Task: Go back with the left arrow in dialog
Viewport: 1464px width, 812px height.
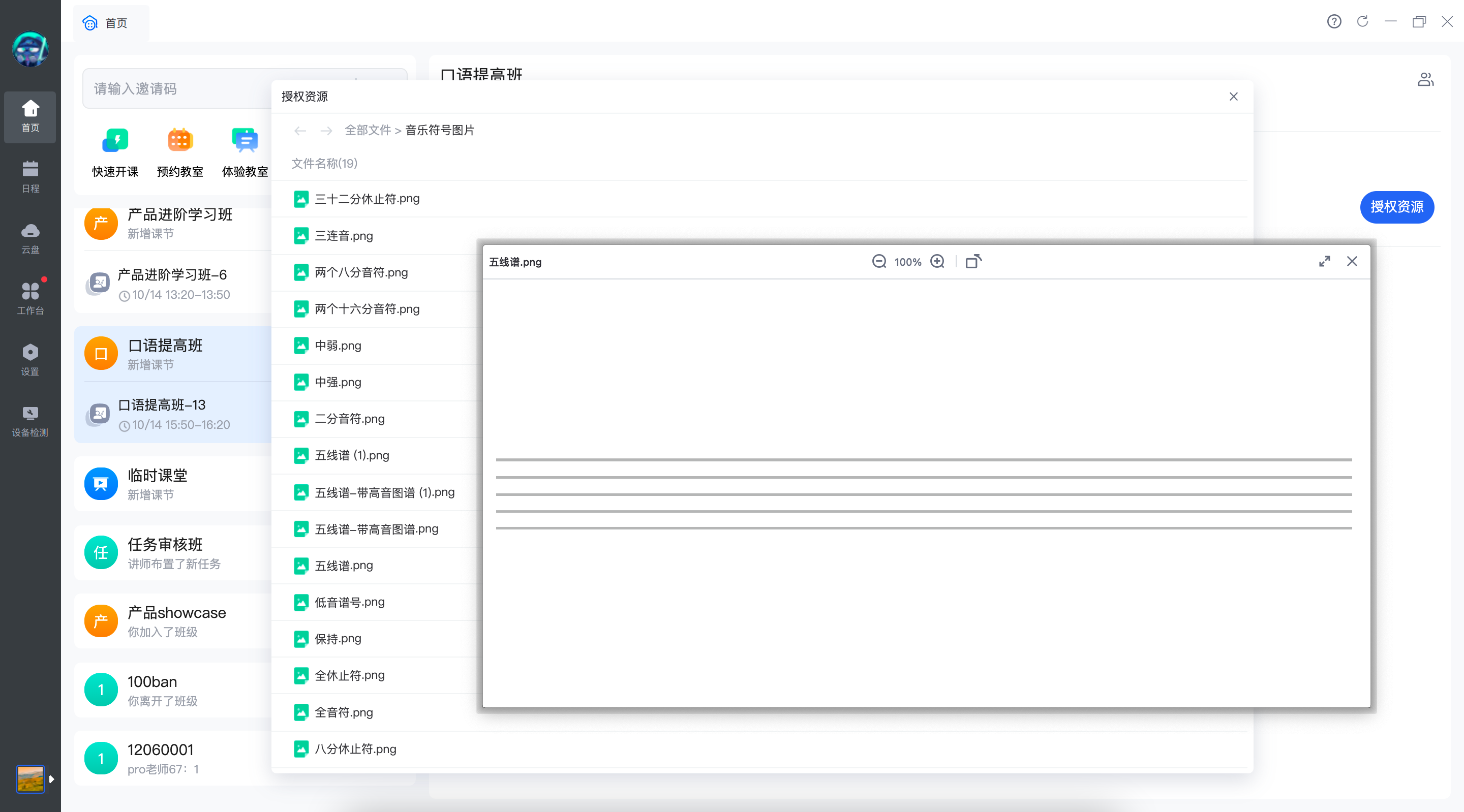Action: [x=300, y=131]
